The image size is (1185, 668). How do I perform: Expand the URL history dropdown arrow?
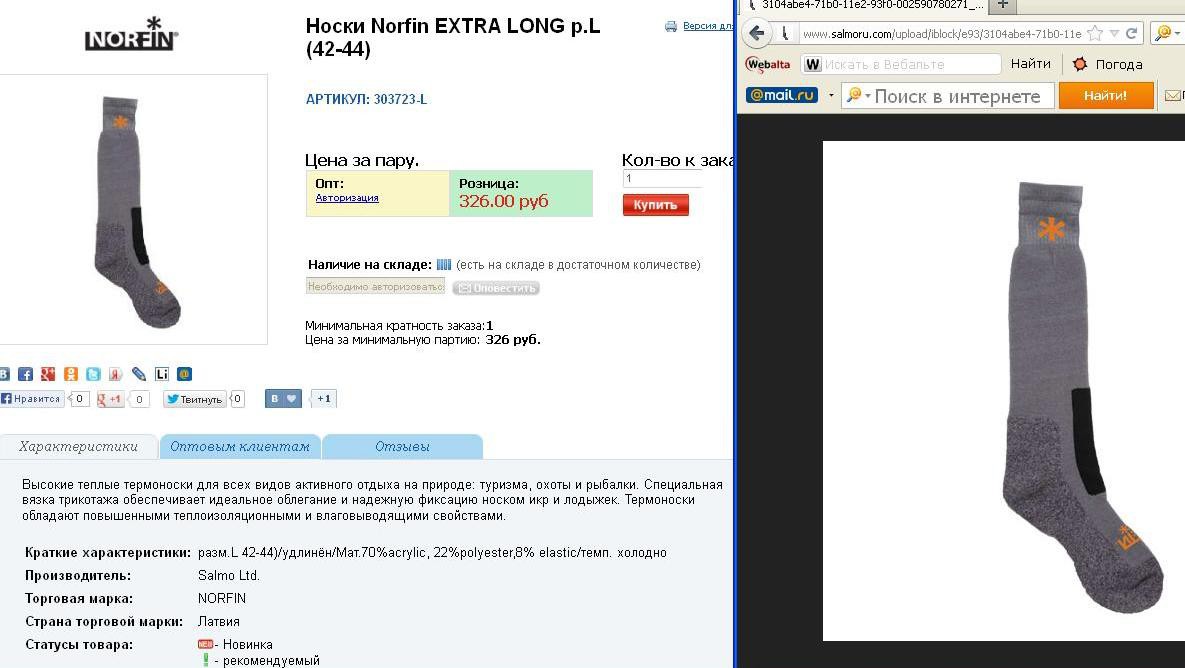point(1114,34)
